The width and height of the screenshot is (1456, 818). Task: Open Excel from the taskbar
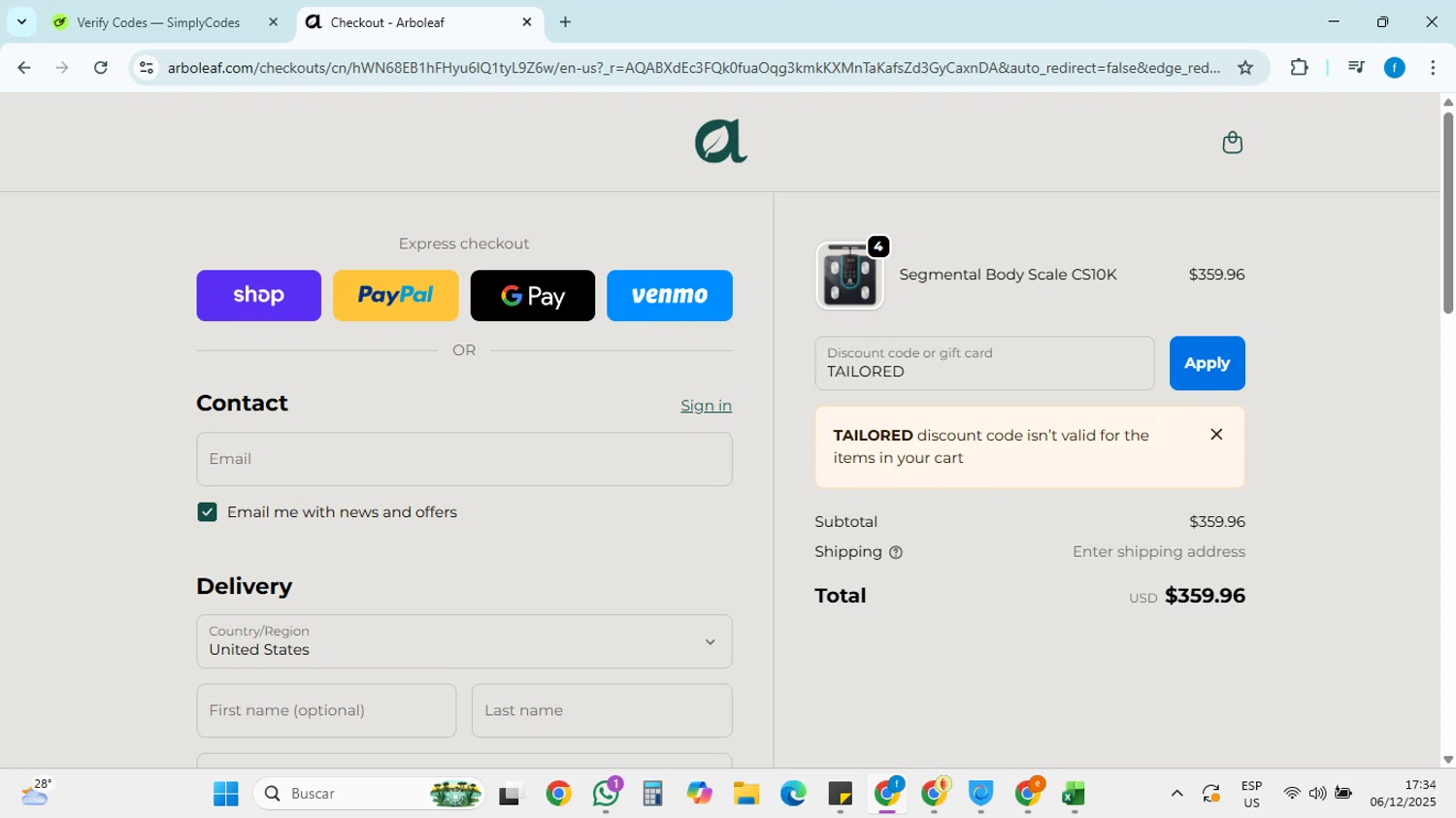[1074, 794]
